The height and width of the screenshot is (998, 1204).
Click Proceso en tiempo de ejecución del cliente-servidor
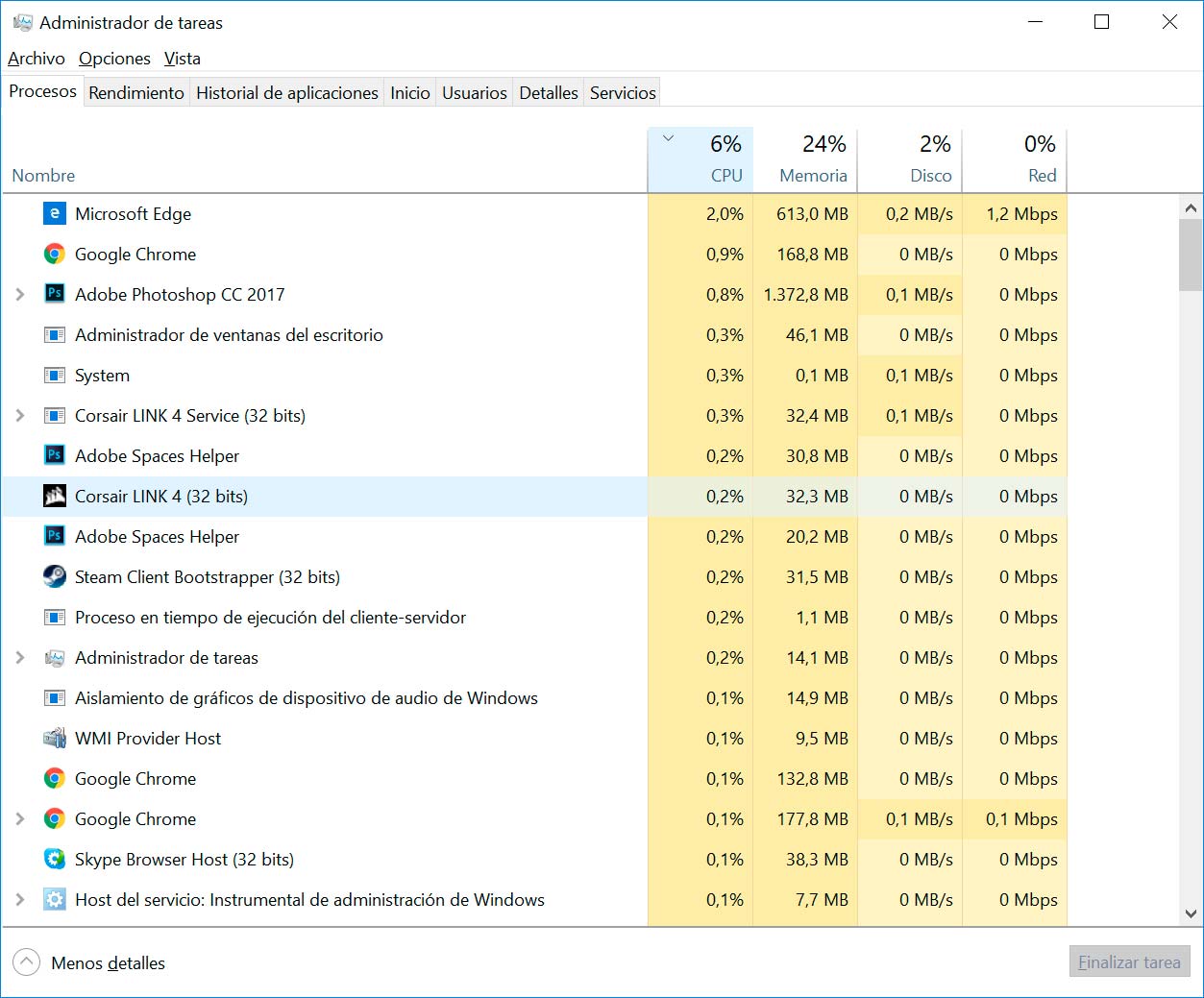[x=271, y=617]
